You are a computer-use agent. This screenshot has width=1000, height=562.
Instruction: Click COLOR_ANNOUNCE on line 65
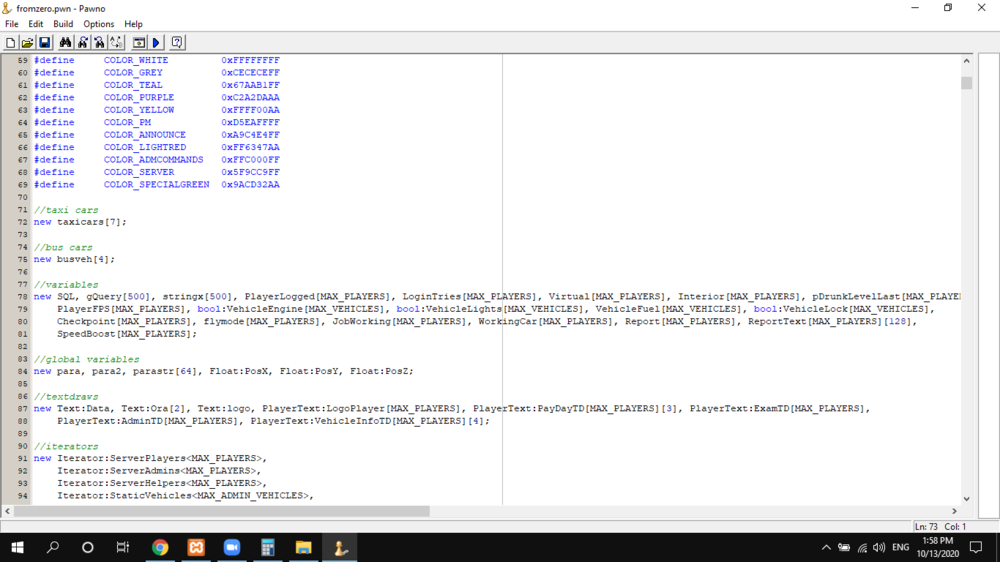coord(145,135)
